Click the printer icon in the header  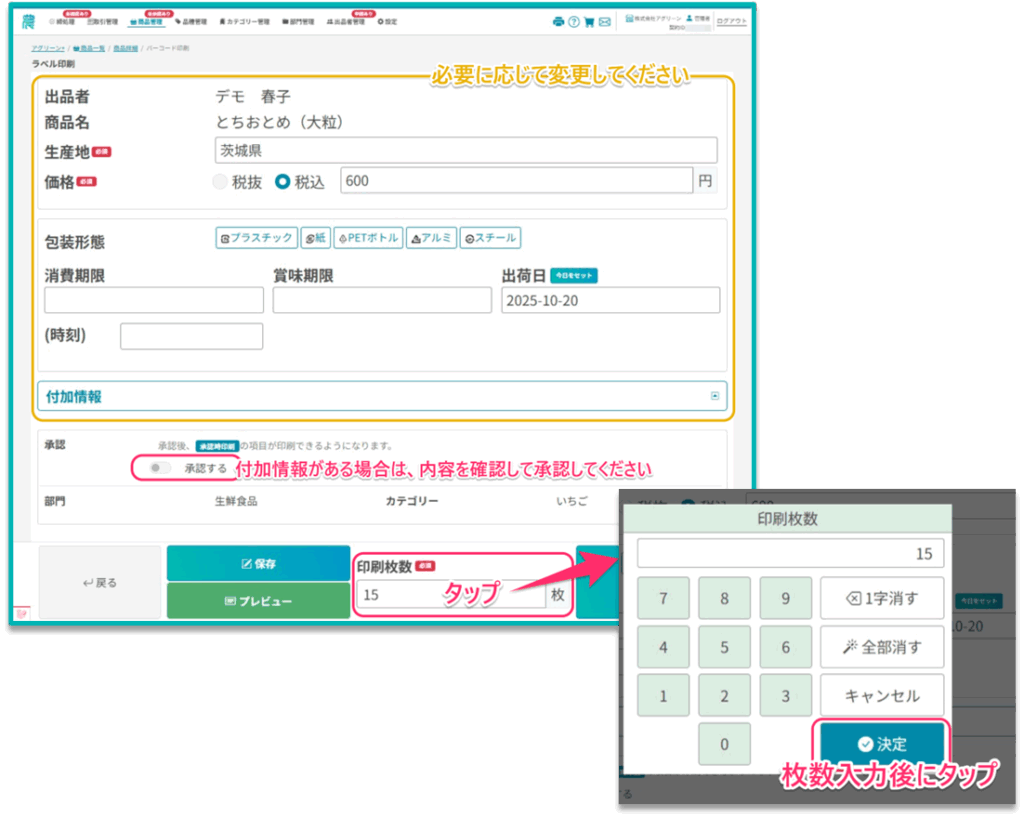(558, 21)
